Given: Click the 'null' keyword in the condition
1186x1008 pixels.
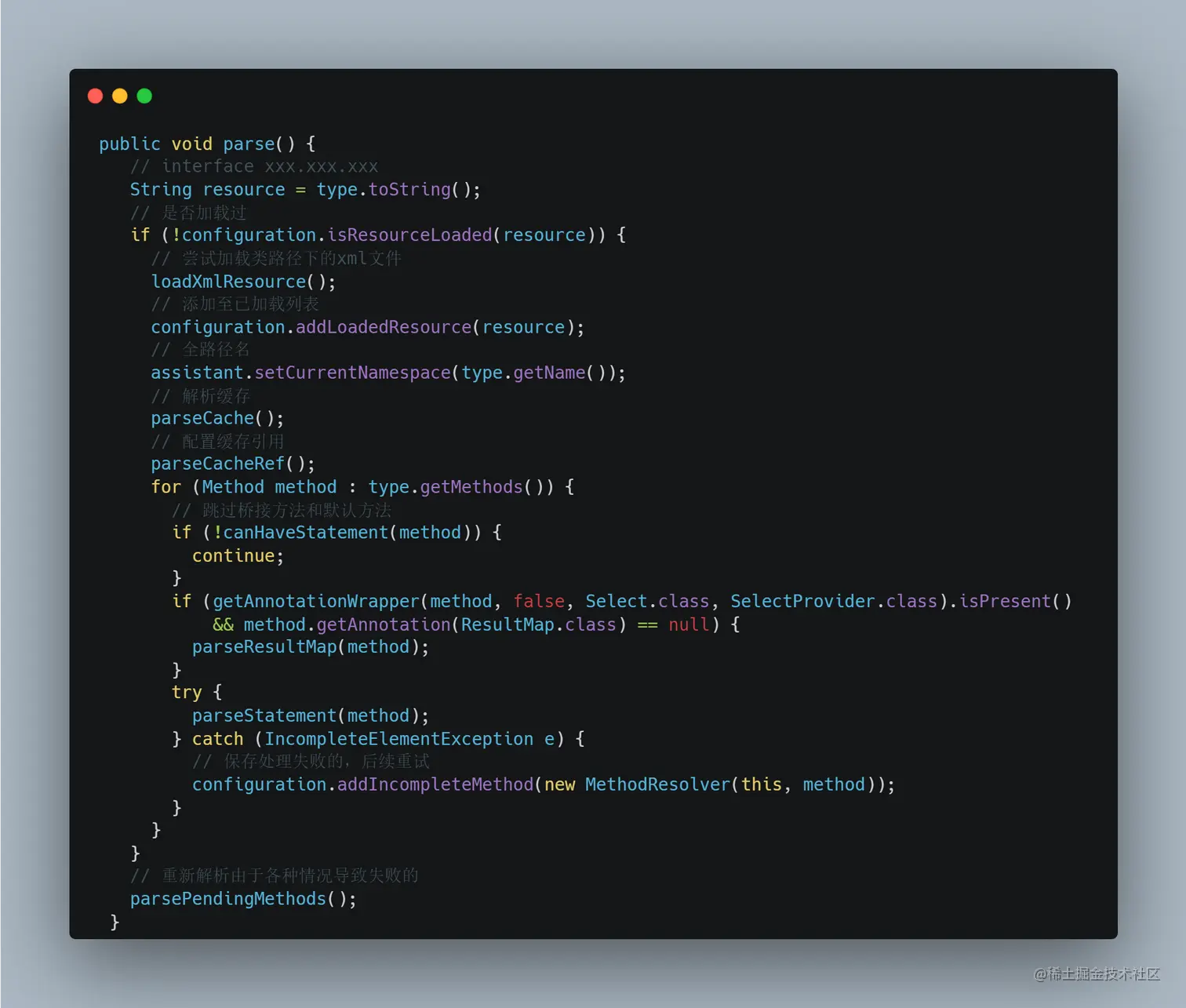Looking at the screenshot, I should point(689,624).
